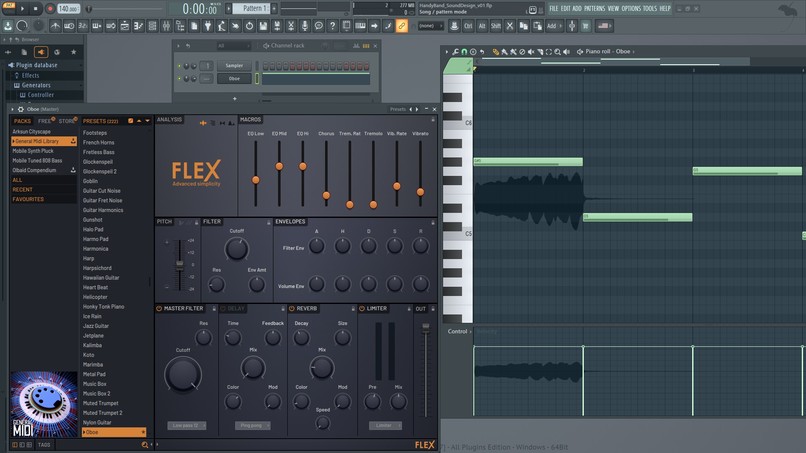
Task: Click the speech bubble hint icon
Action: click(x=319, y=26)
